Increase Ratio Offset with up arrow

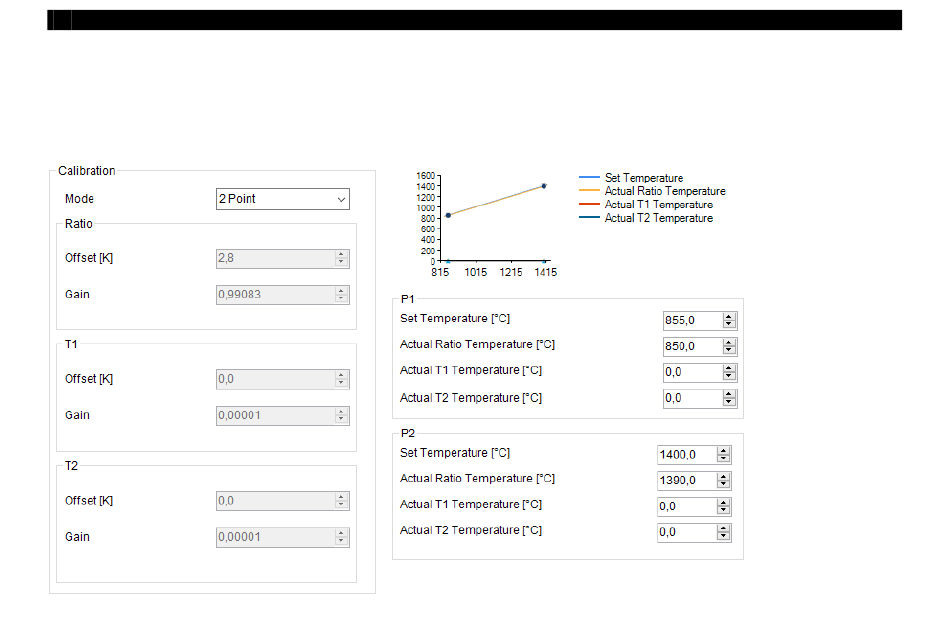tap(341, 254)
